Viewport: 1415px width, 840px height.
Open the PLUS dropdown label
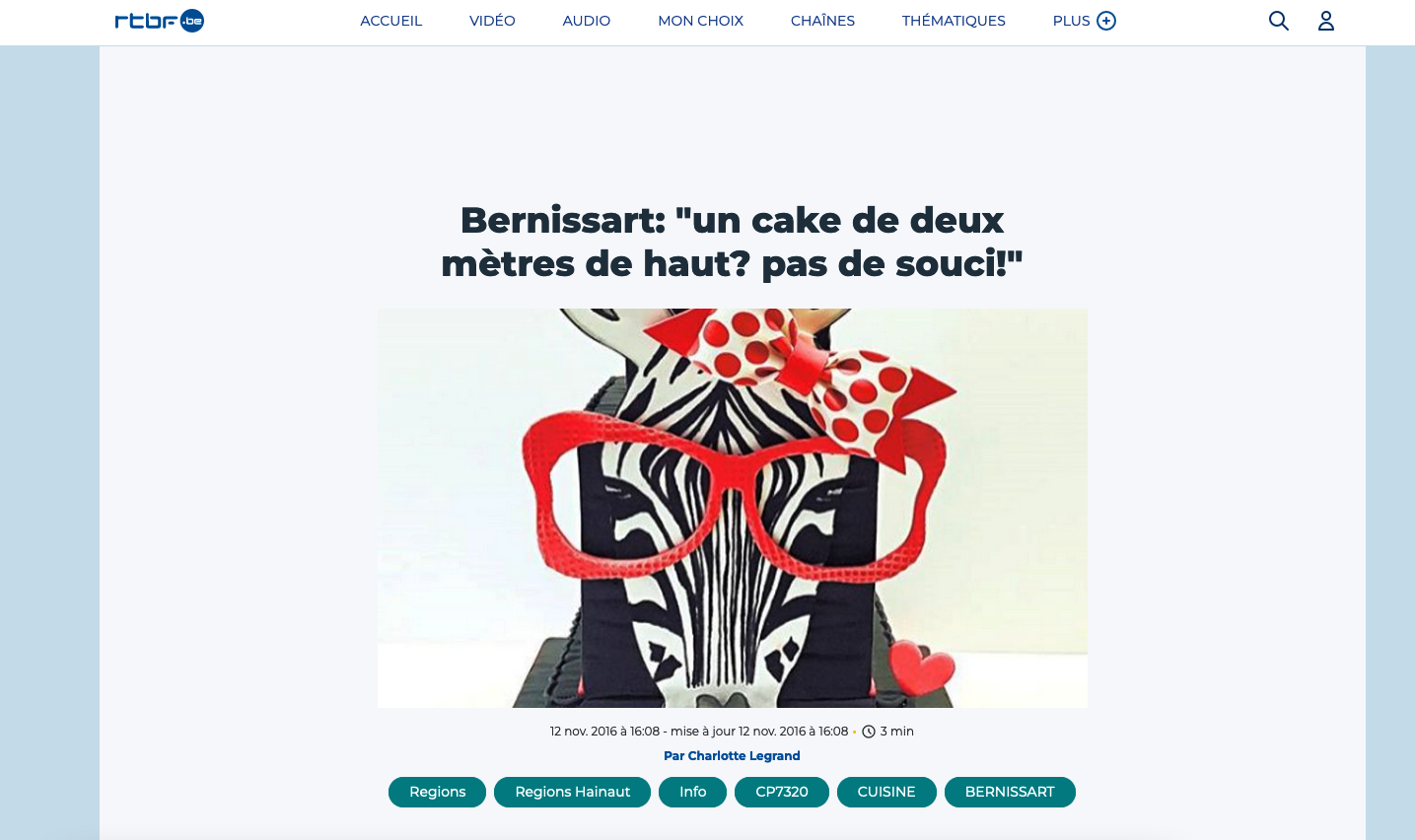pyautogui.click(x=1072, y=21)
